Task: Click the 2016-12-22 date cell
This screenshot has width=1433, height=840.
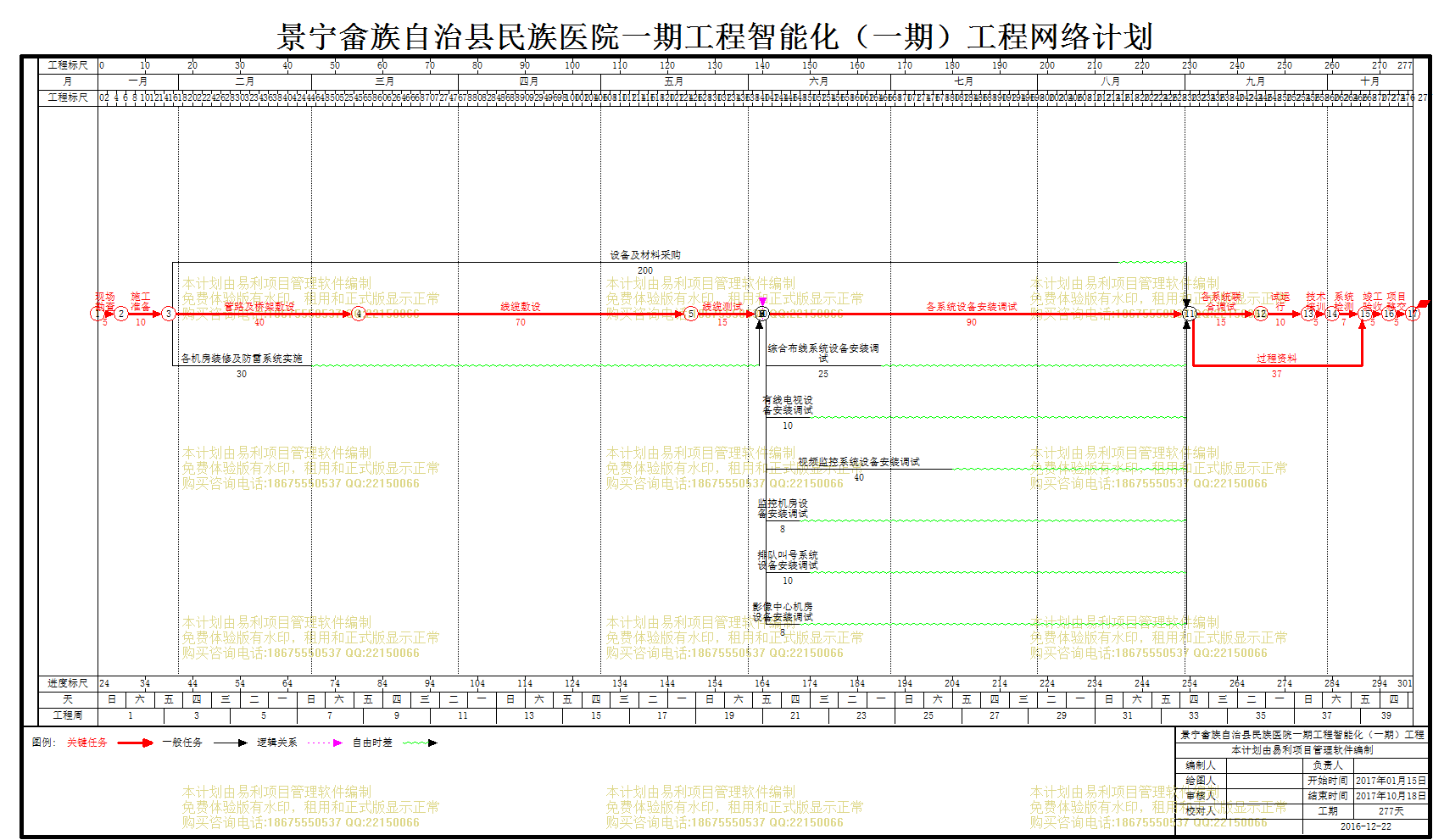Action: tap(1365, 826)
